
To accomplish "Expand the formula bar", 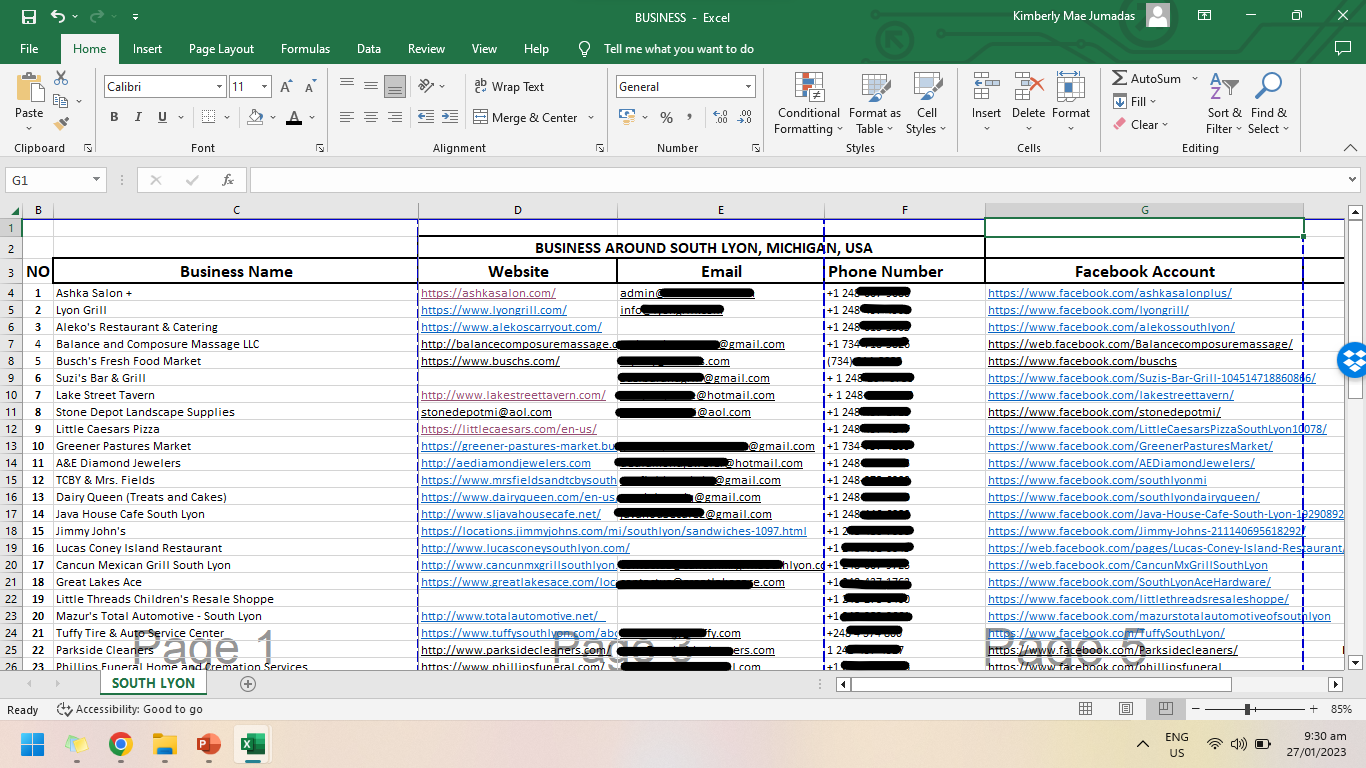I will point(1352,180).
